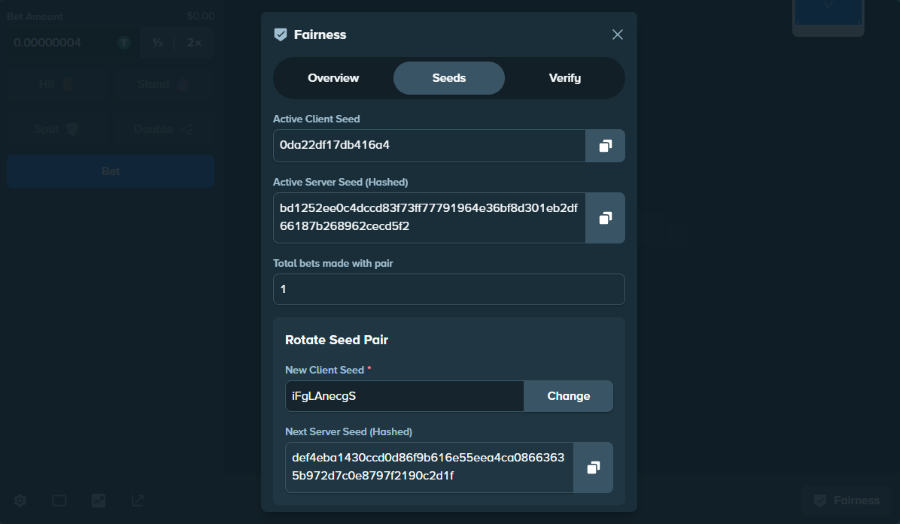The width and height of the screenshot is (900, 524).
Task: Copy the Next Server Seed hash
Action: (593, 468)
